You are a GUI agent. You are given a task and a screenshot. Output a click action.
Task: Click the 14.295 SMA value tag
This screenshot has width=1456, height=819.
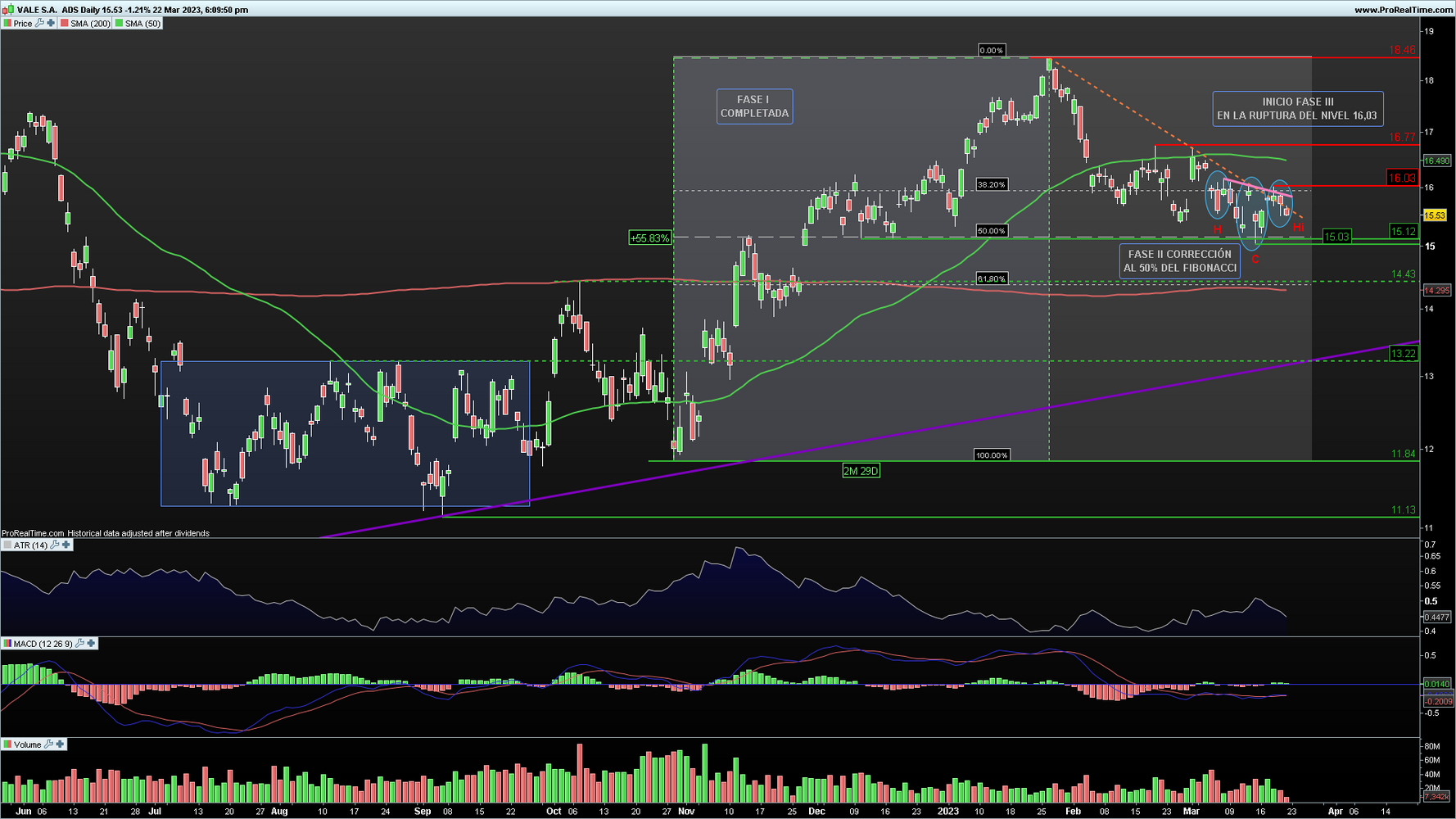[1437, 291]
